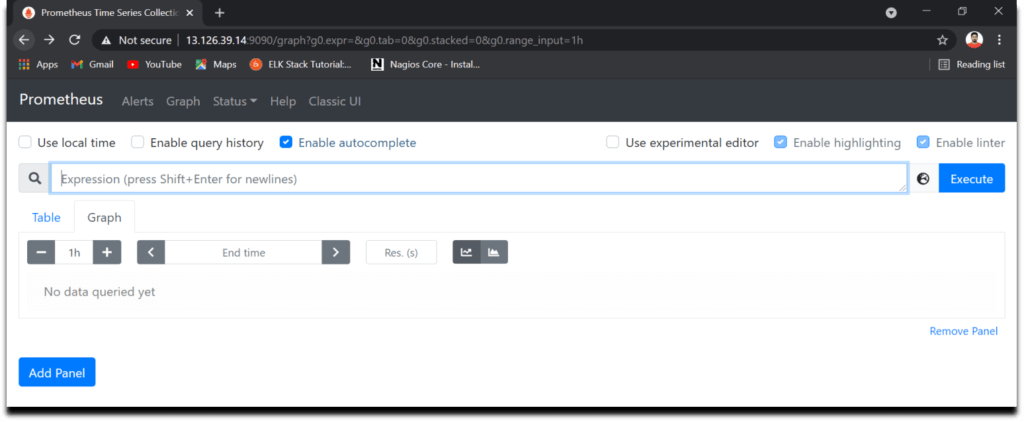Open the YouTube bookmark

(154, 65)
